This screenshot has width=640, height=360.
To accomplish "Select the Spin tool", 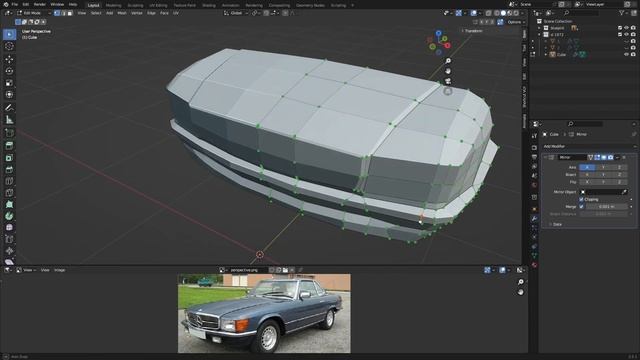I will point(9,216).
